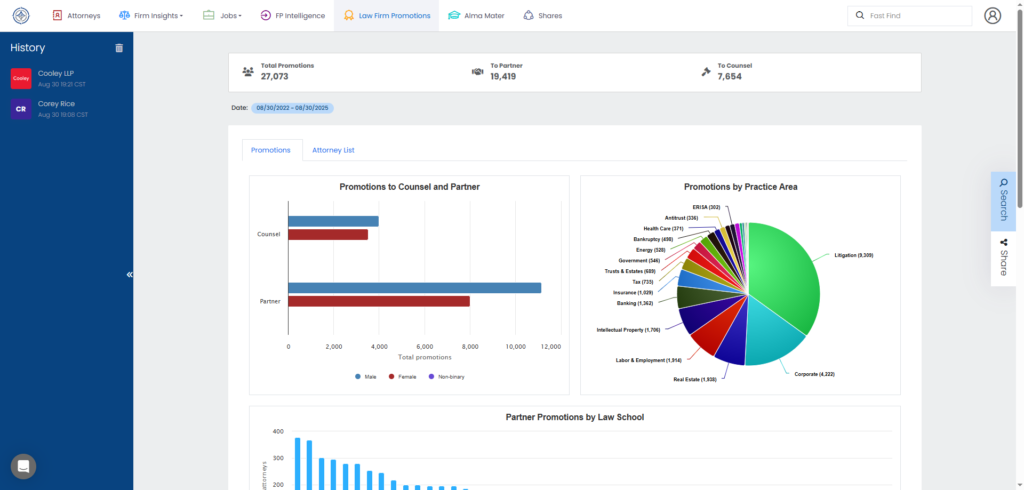Open the Share side panel tab
Image resolution: width=1024 pixels, height=490 pixels.
click(1003, 258)
